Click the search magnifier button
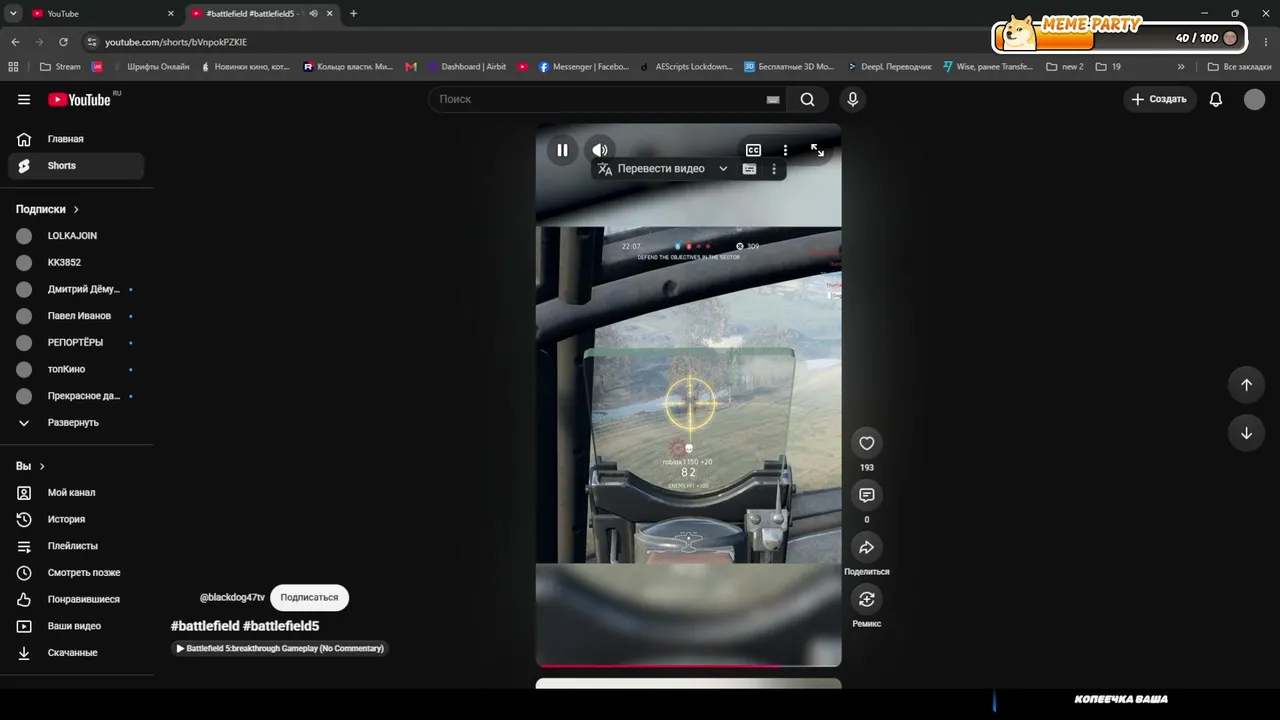Viewport: 1280px width, 720px height. (807, 99)
